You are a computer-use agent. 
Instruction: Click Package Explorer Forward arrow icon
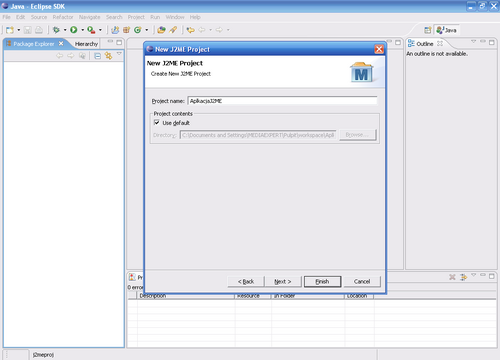pyautogui.click(x=70, y=56)
